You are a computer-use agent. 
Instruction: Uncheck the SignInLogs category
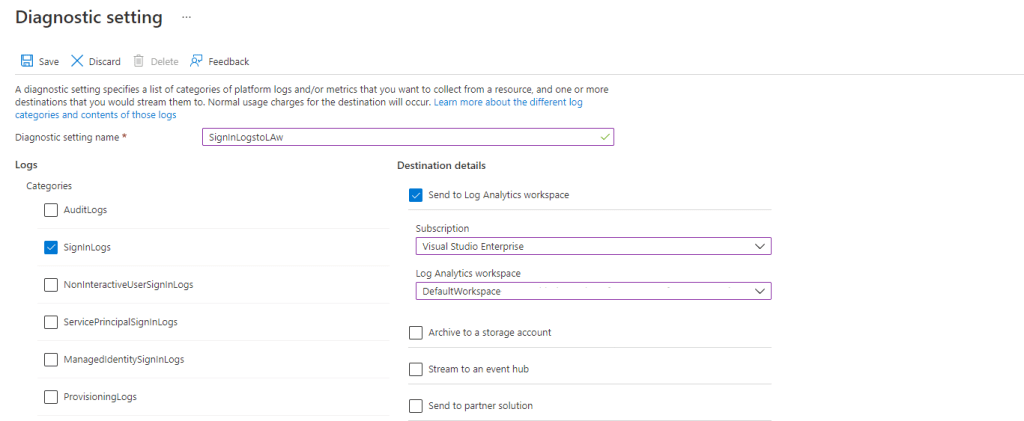pyautogui.click(x=51, y=247)
